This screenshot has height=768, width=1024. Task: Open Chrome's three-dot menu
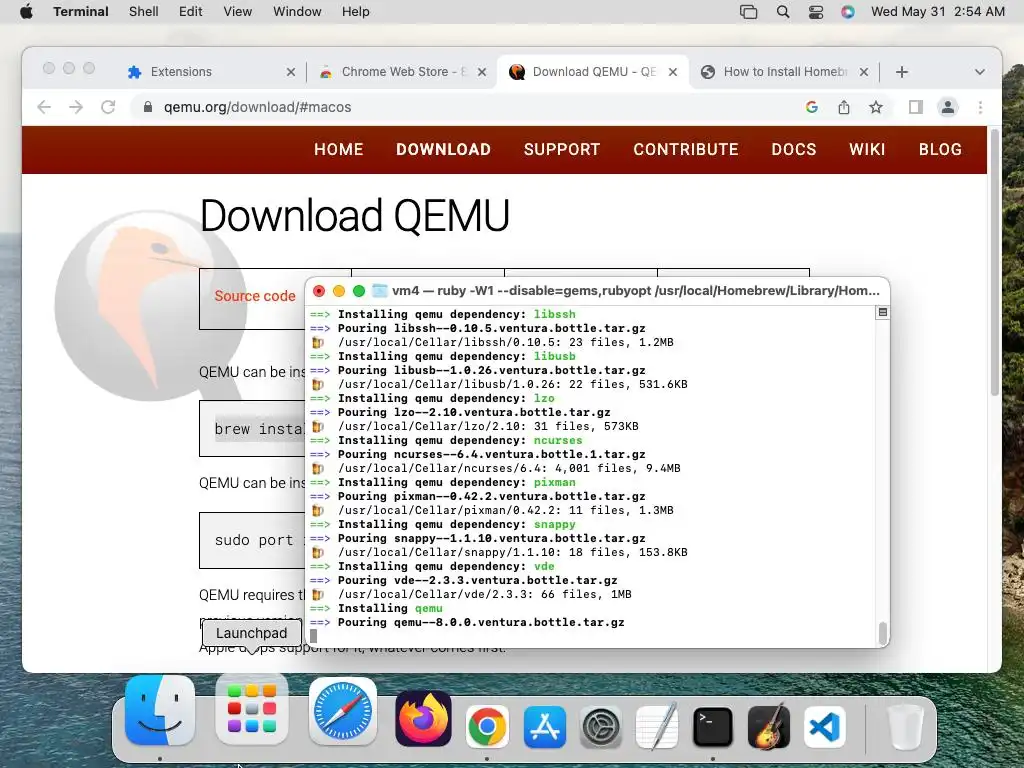[980, 107]
